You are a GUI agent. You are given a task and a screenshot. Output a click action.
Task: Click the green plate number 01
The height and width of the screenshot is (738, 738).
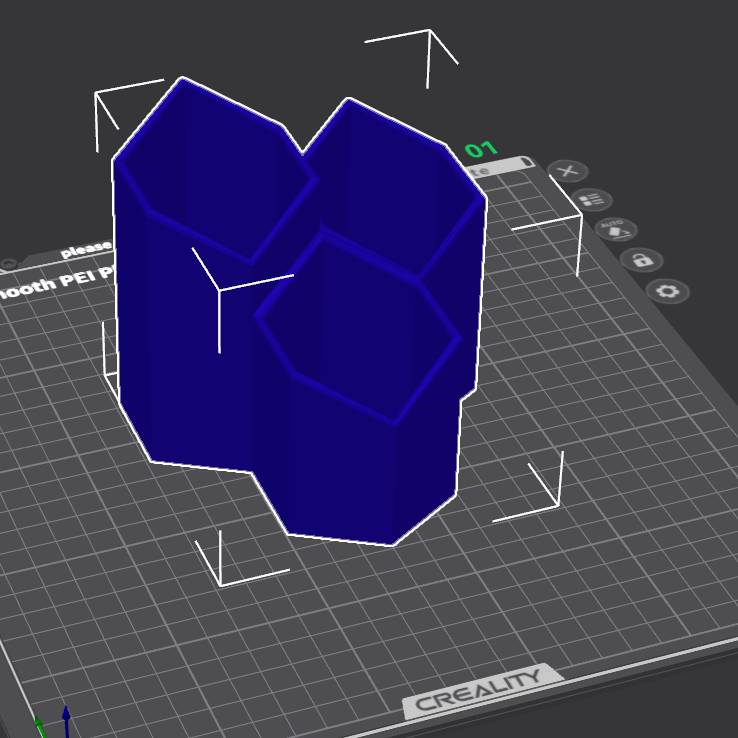pyautogui.click(x=481, y=150)
